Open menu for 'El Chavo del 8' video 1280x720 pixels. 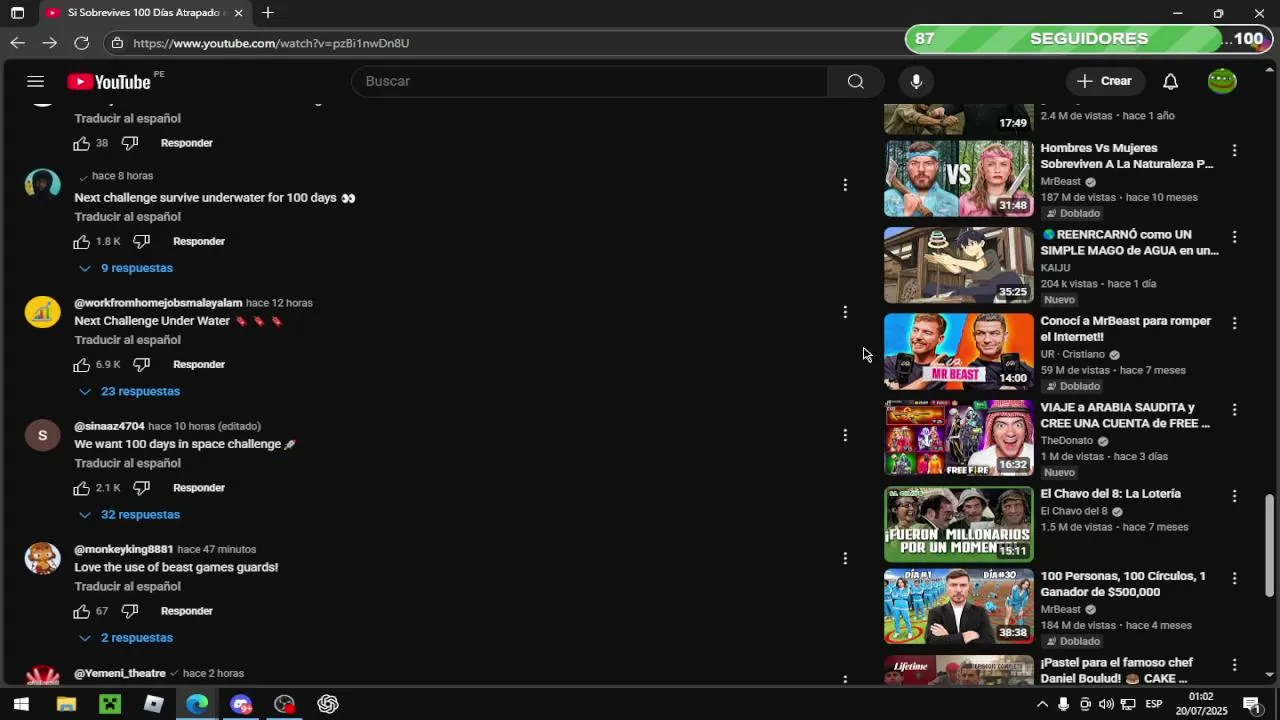point(1234,496)
